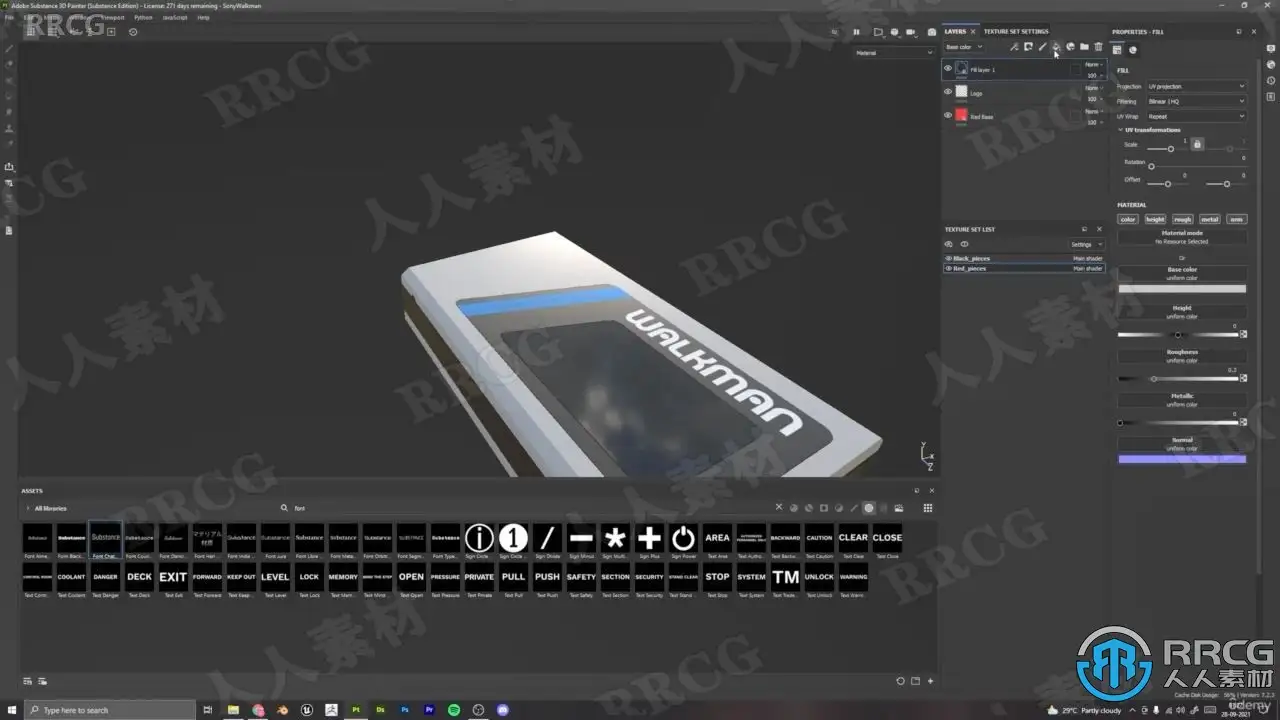Create a new folder in Layers
The image size is (1280, 720).
pos(1084,47)
